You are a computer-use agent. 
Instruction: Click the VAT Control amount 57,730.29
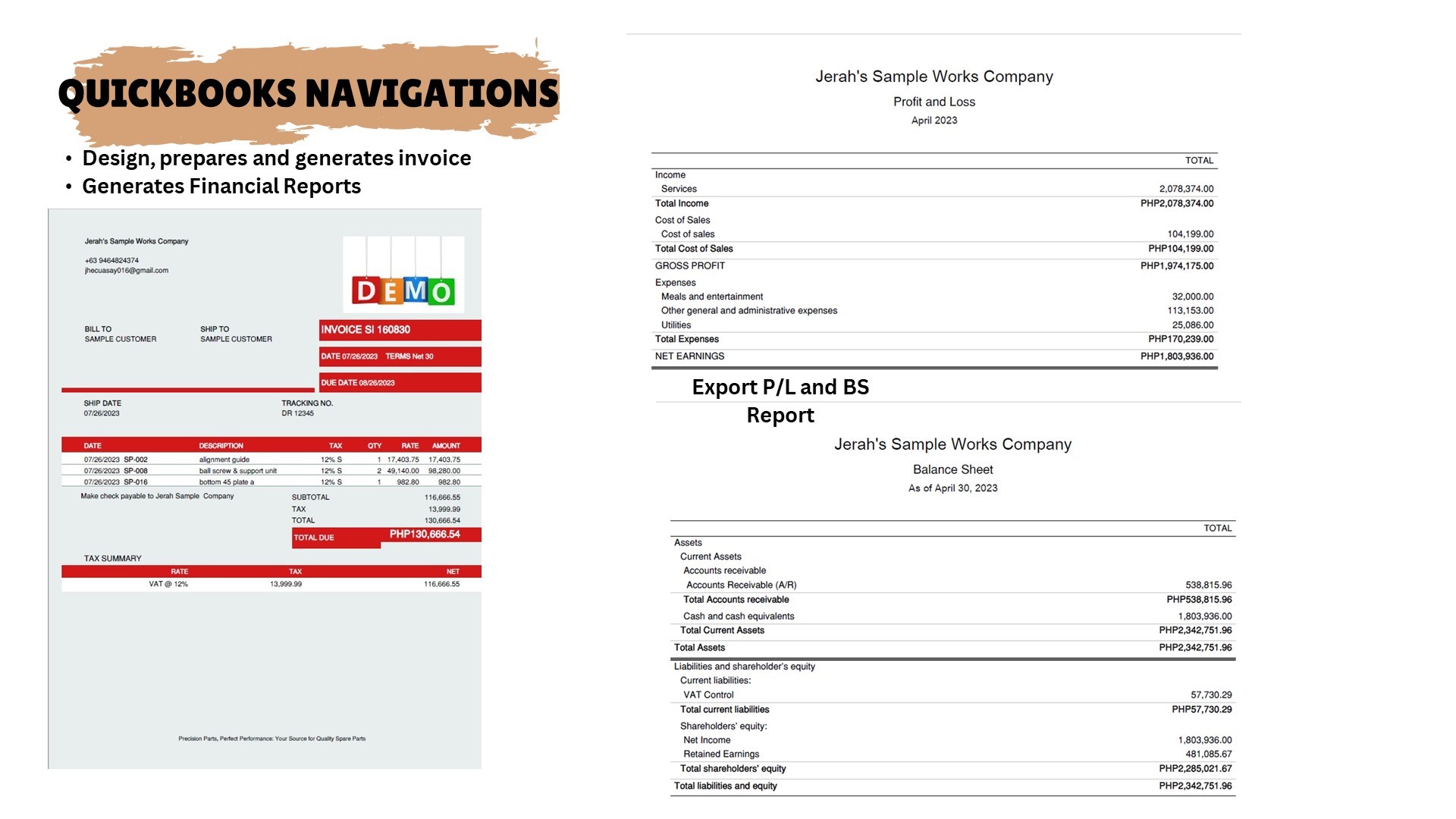1210,695
